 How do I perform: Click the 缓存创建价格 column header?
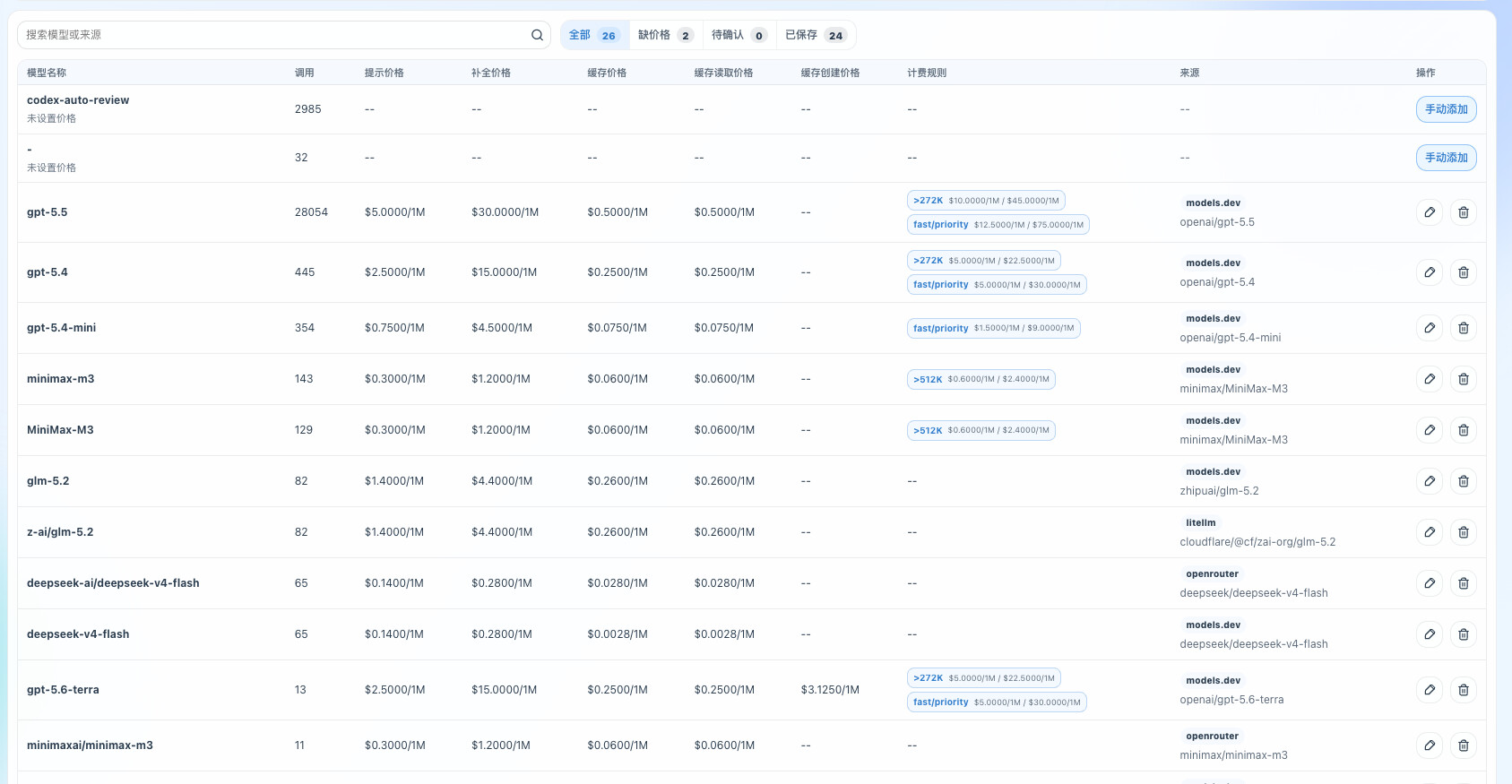pos(831,73)
